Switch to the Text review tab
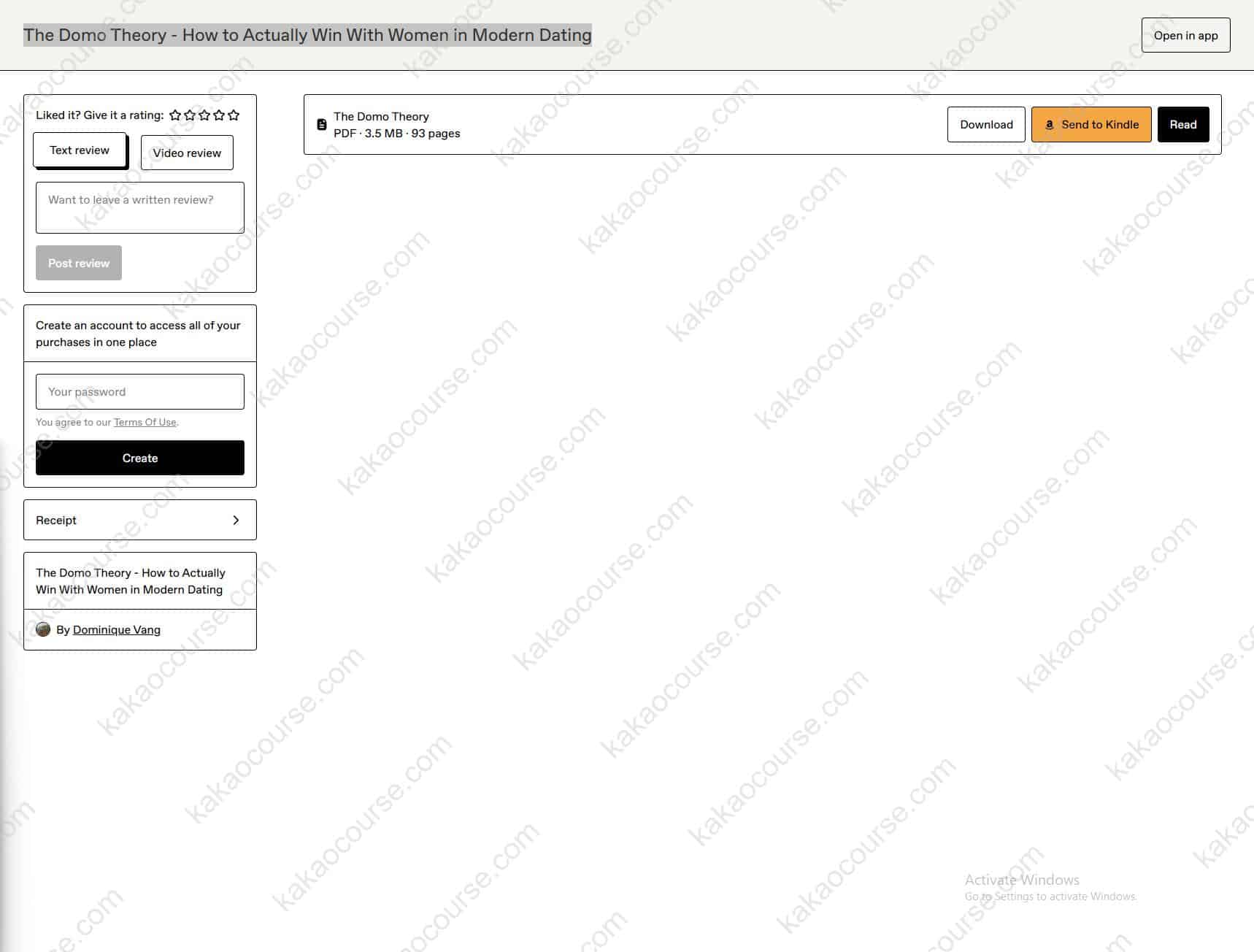Image resolution: width=1254 pixels, height=952 pixels. (80, 150)
